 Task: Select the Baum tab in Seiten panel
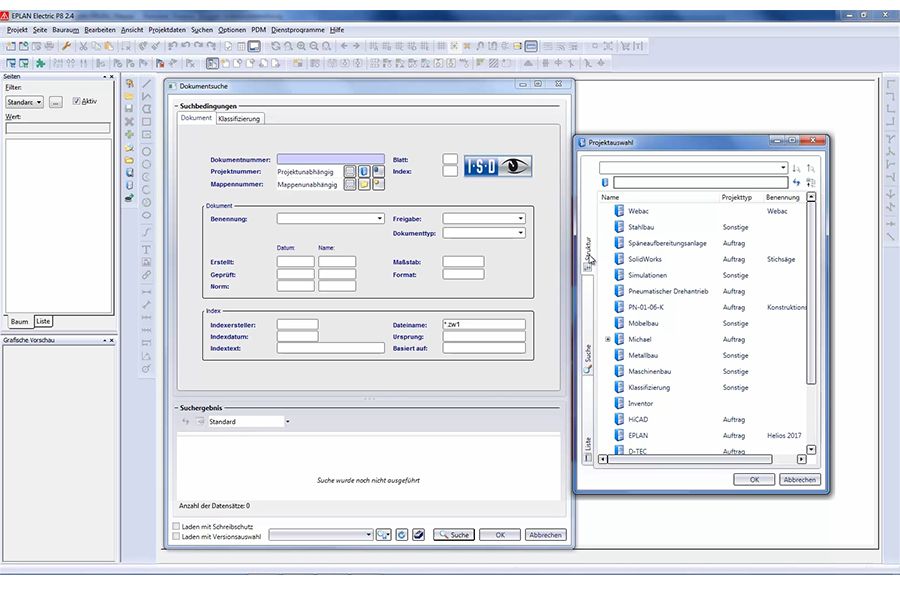coord(19,322)
